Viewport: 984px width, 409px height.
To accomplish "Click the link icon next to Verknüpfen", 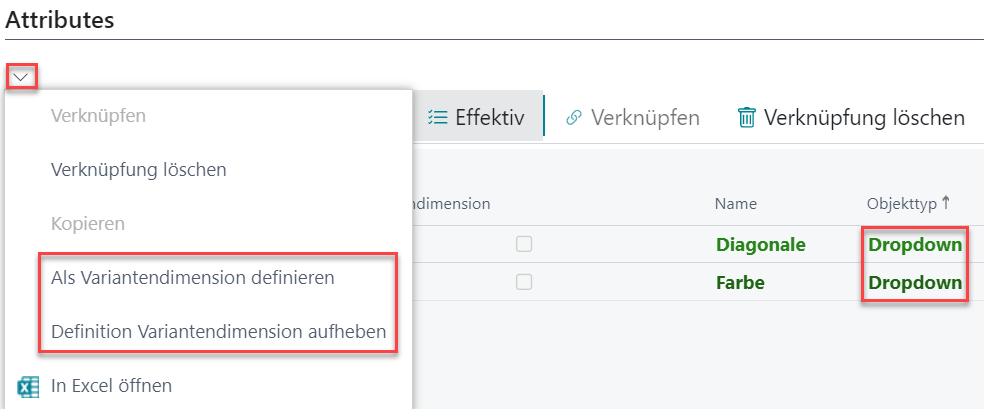I will pos(574,118).
